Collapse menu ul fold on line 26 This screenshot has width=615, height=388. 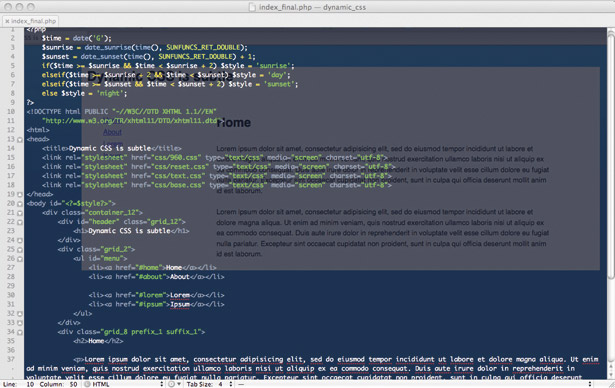(x=20, y=259)
